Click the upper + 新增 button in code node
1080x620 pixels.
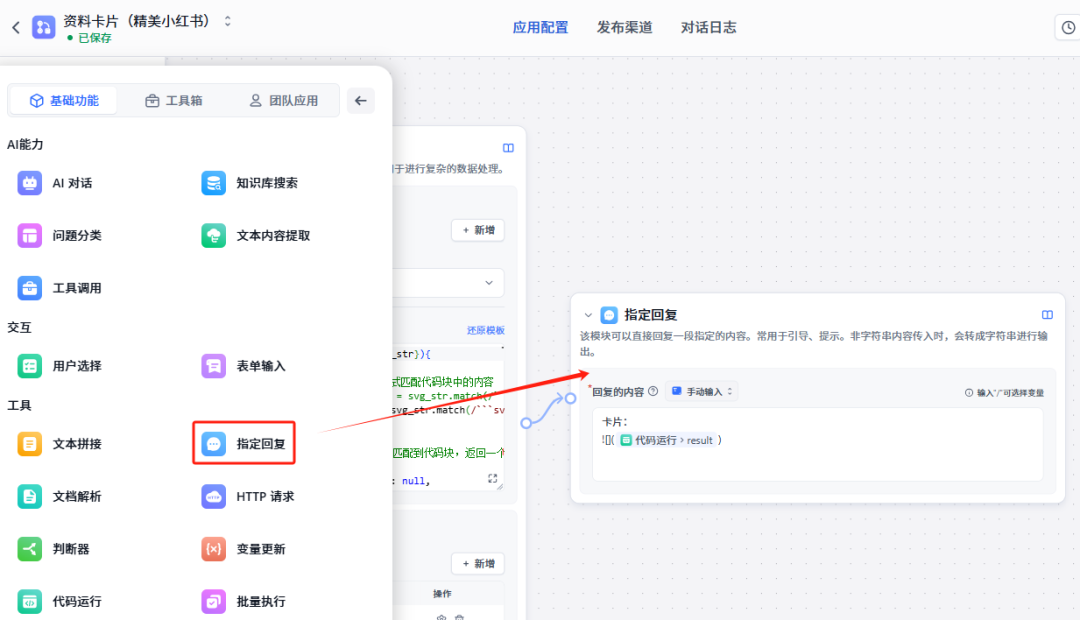[478, 230]
